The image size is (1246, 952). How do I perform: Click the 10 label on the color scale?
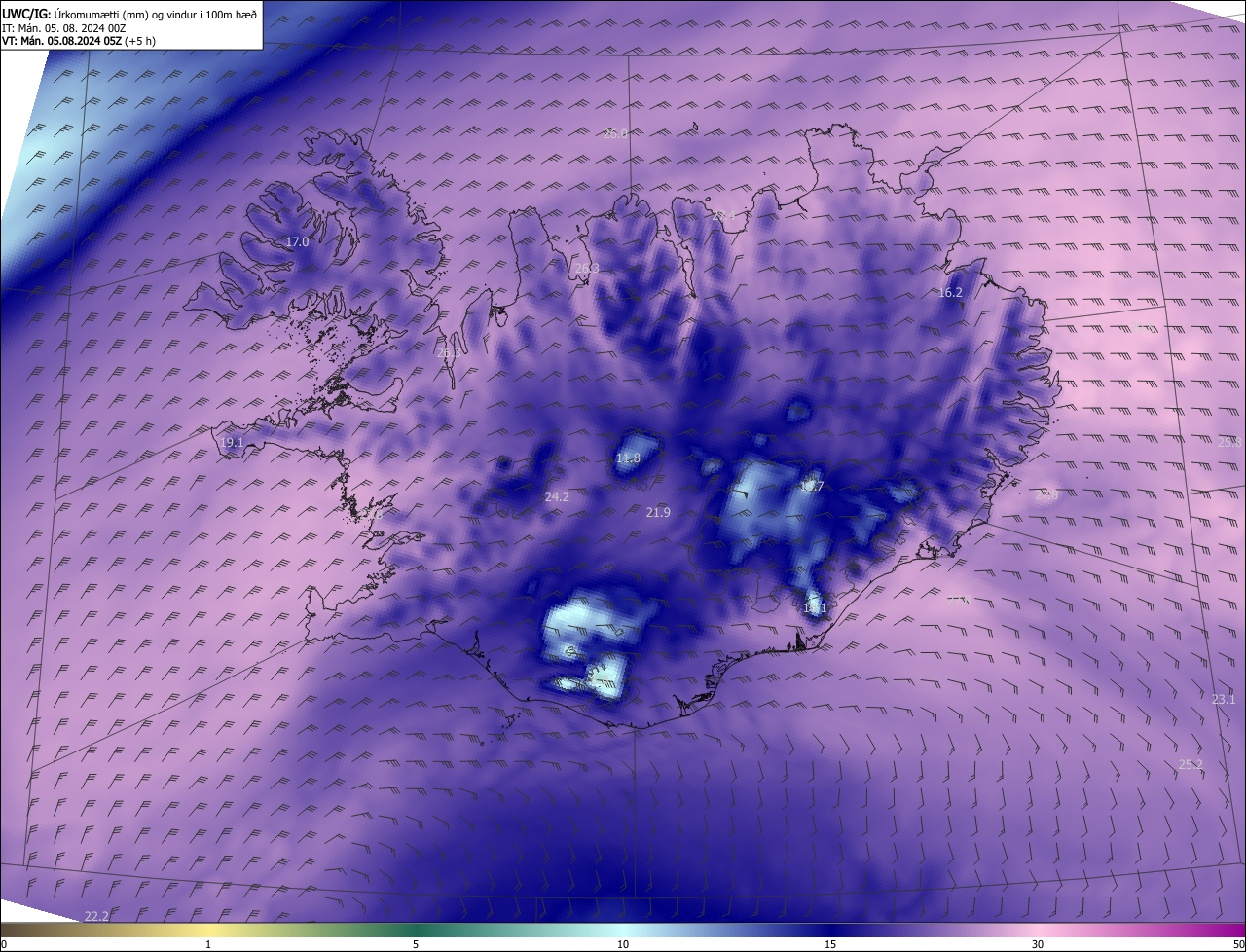point(623,944)
